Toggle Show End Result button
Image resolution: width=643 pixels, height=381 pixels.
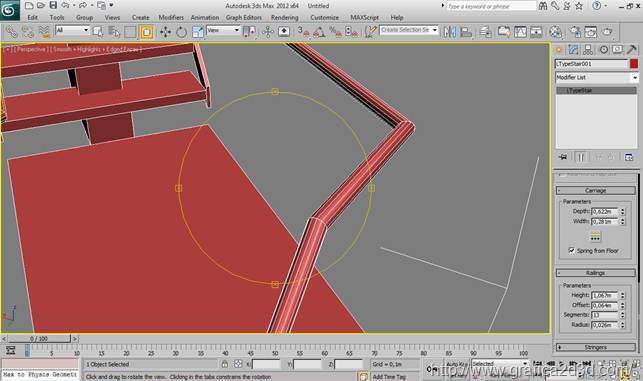[x=580, y=157]
